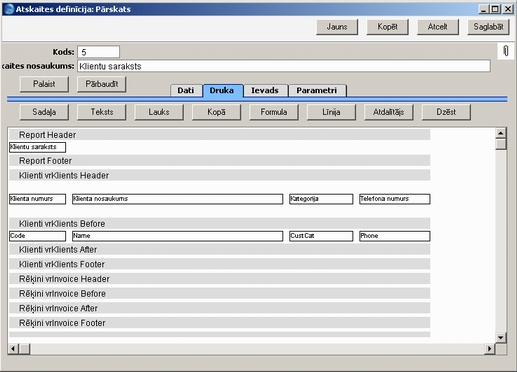Click horizontal scrollbar left arrow

click(13, 349)
